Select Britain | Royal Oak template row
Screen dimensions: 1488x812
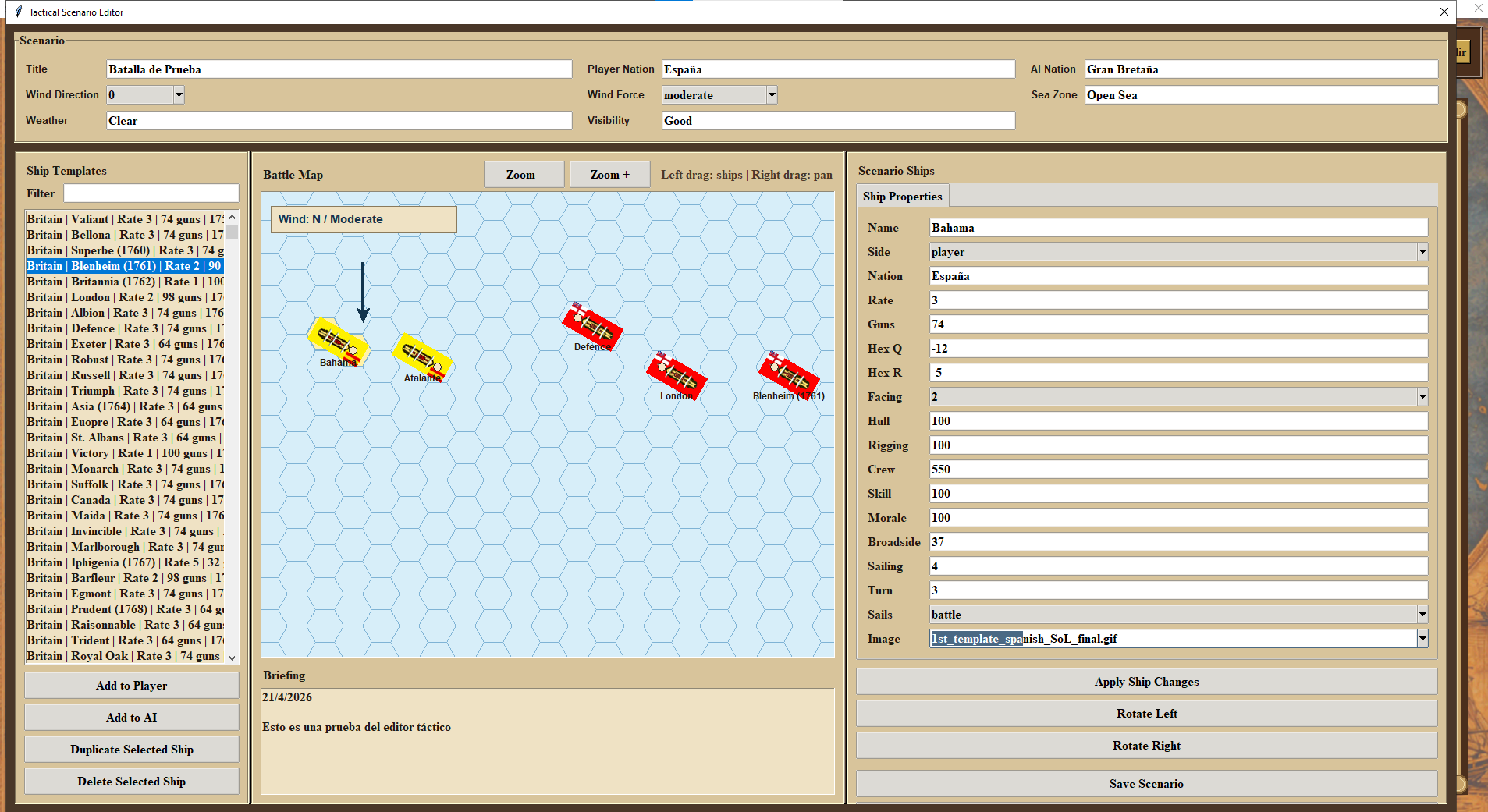click(x=125, y=656)
